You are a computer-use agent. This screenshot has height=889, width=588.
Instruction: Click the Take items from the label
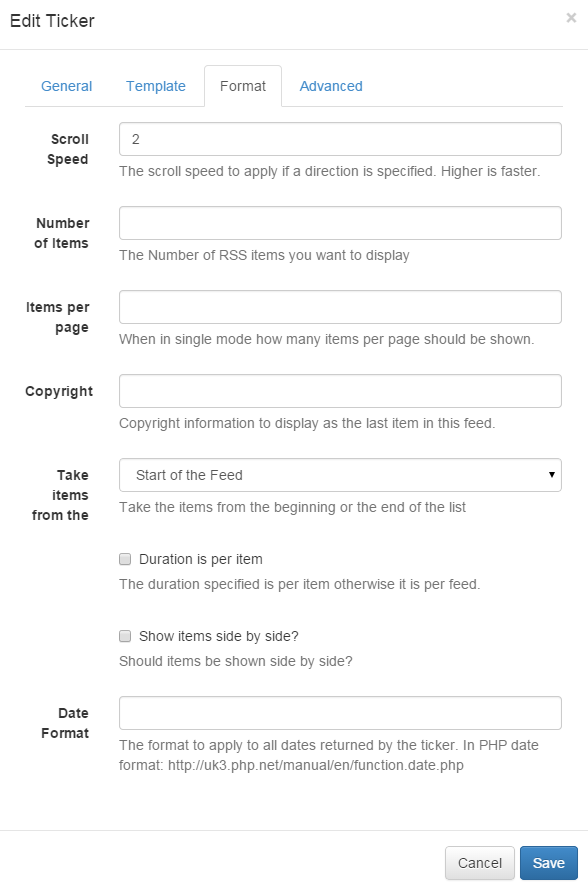click(60, 495)
